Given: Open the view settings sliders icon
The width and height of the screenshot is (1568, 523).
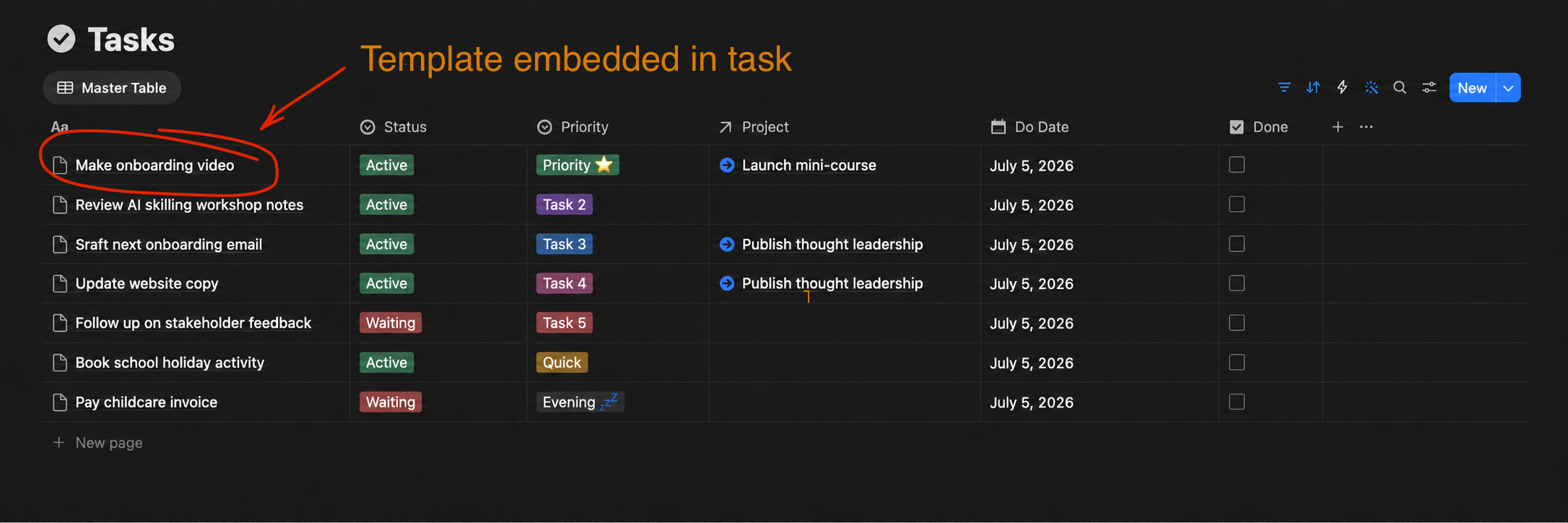Looking at the screenshot, I should pos(1429,87).
